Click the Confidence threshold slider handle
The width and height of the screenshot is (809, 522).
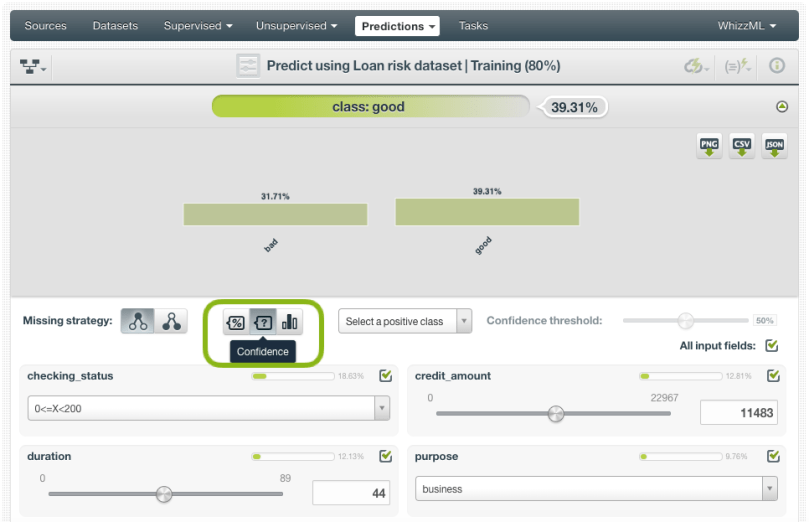click(685, 321)
